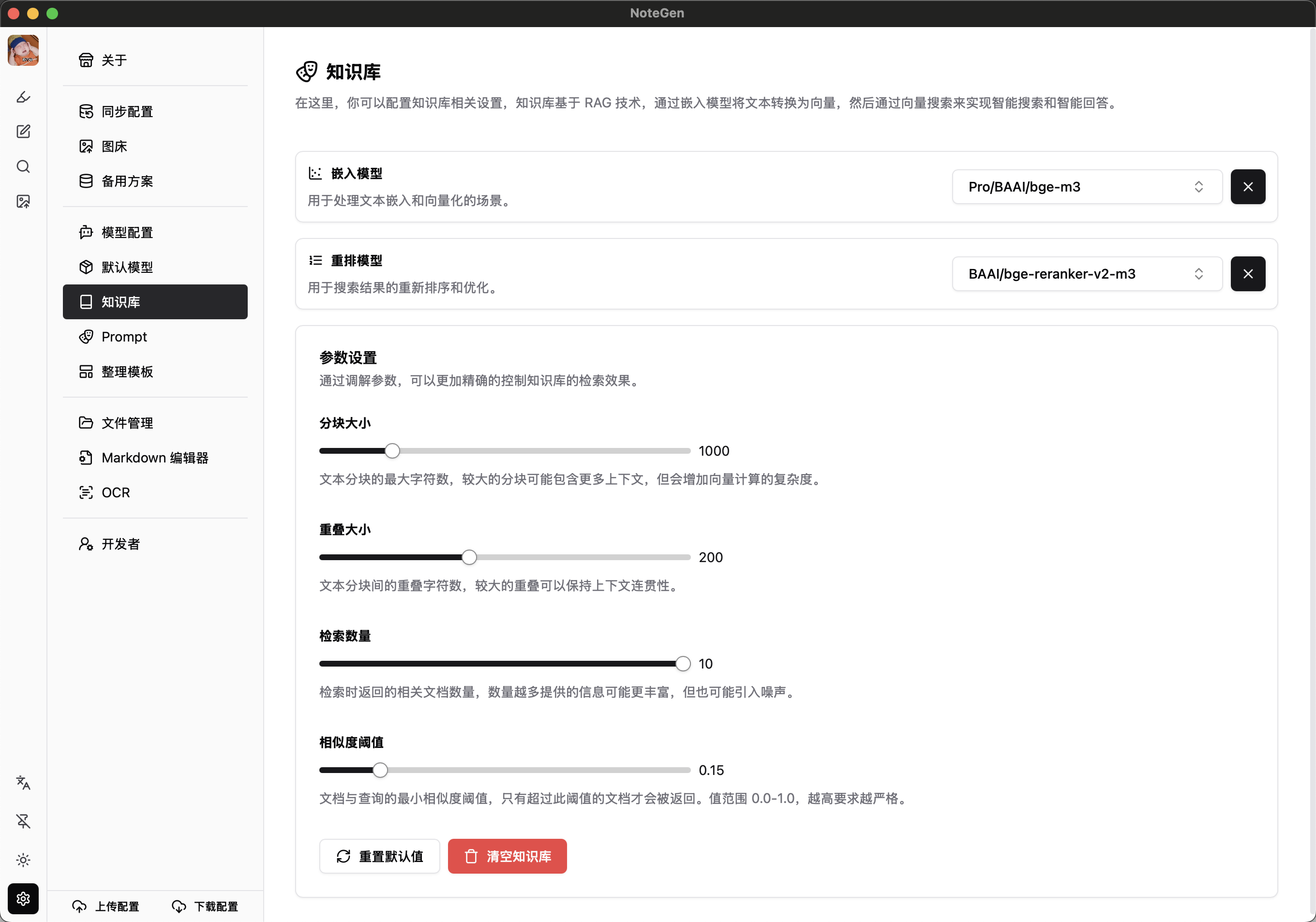Open the 图床 settings page
The height and width of the screenshot is (922, 1316).
pos(155,146)
